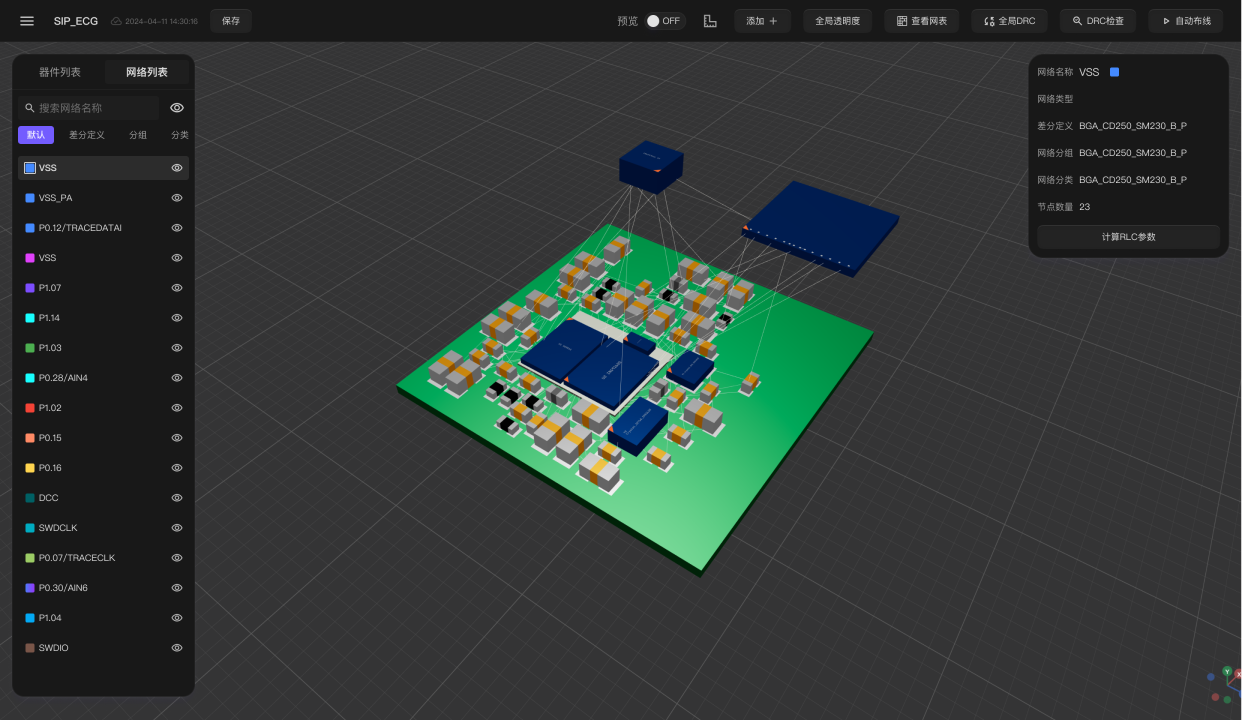Select the 分组 grouping filter
This screenshot has height=720, width=1242.
[x=138, y=135]
